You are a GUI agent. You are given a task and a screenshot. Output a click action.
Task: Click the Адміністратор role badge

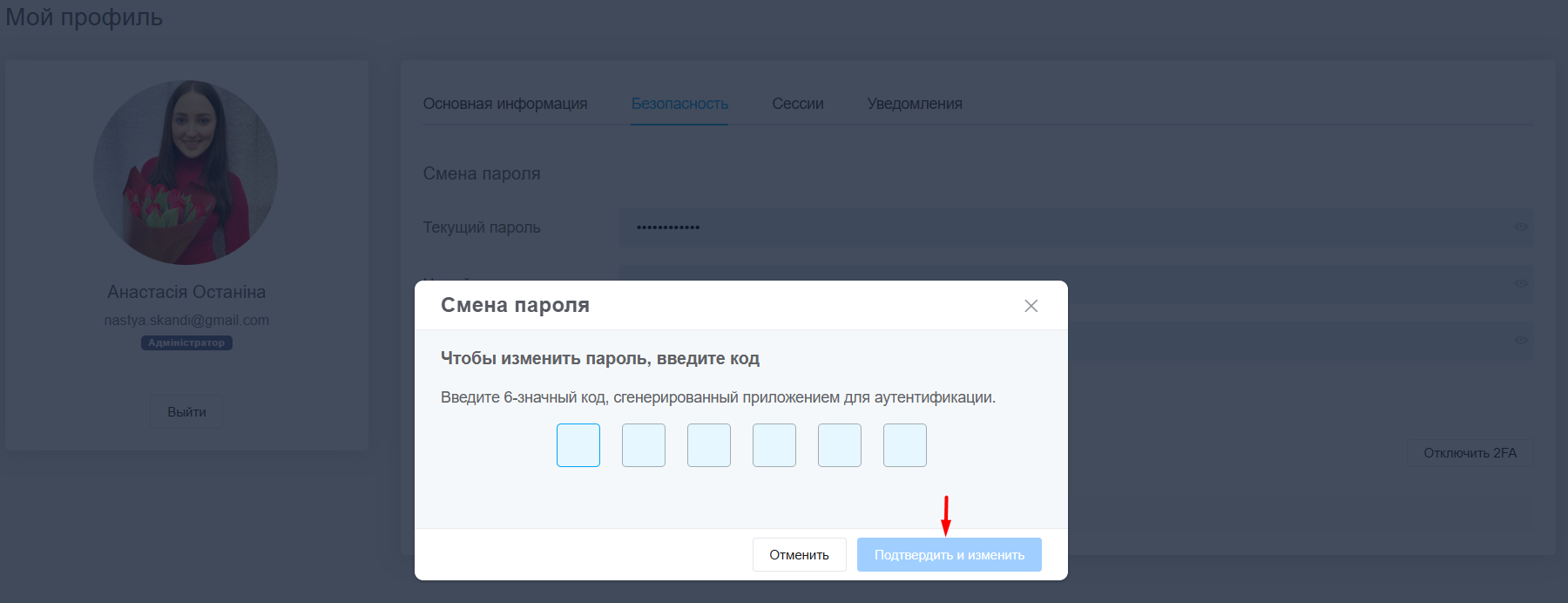(x=186, y=343)
